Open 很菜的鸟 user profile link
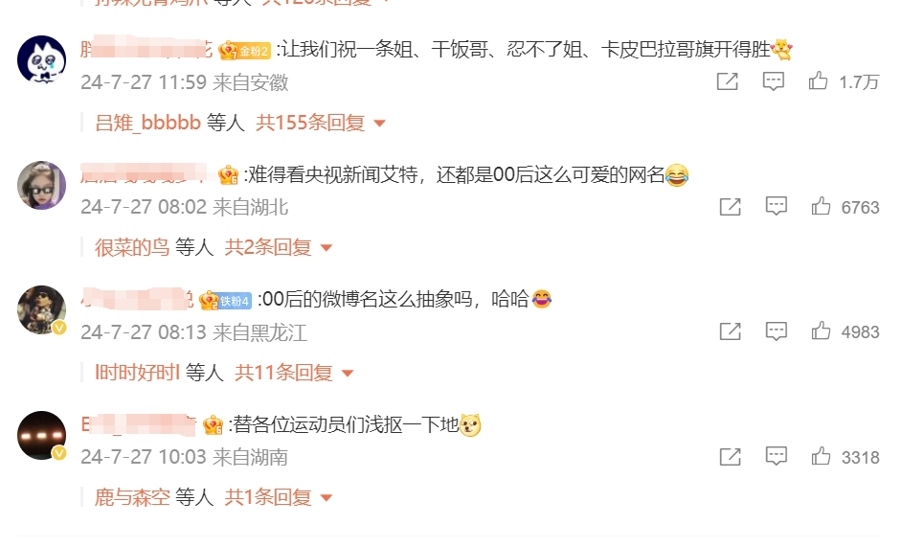This screenshot has width=900, height=547. click(132, 248)
